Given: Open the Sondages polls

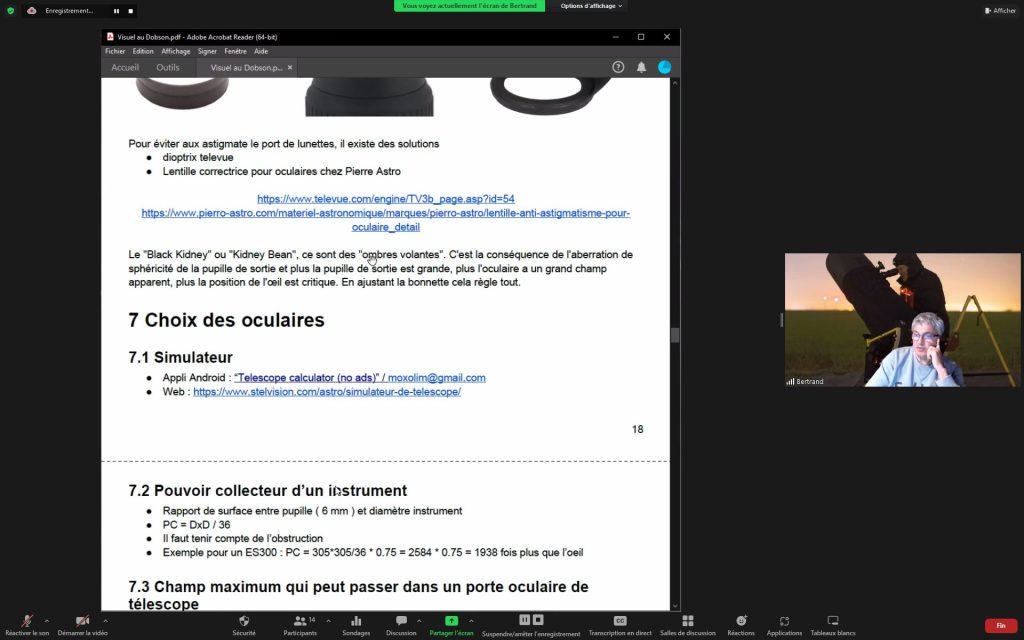Looking at the screenshot, I should [x=356, y=625].
